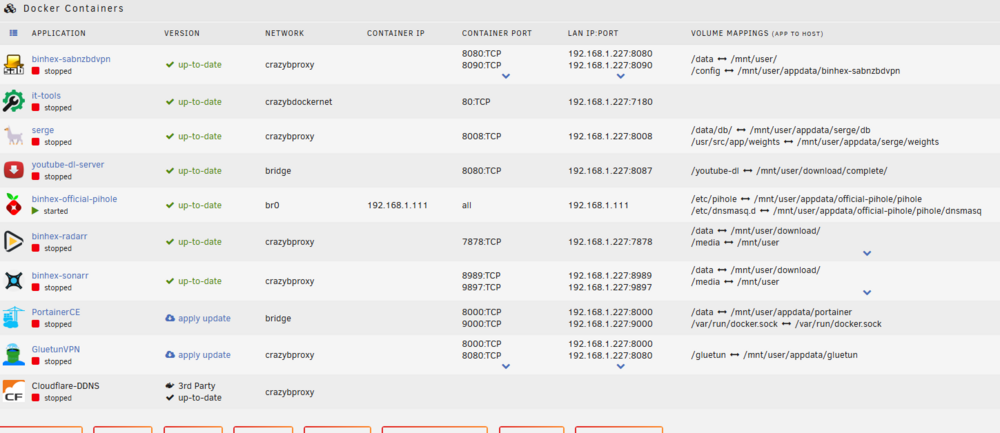Click the binhex-radarr play icon
Screen dimensions: 1000x433
click(x=13, y=242)
